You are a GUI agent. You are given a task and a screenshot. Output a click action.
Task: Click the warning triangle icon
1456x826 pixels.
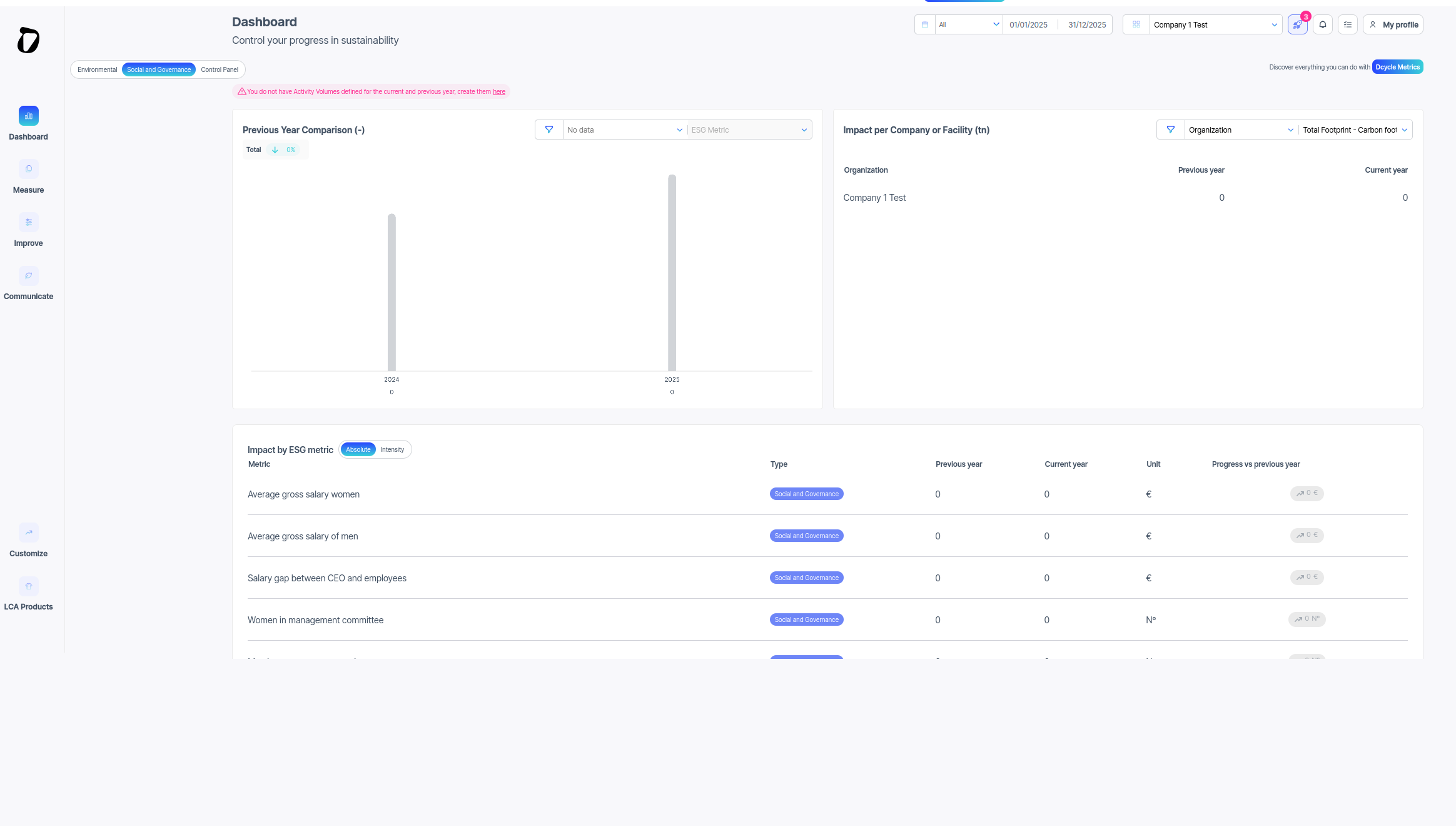pyautogui.click(x=241, y=91)
